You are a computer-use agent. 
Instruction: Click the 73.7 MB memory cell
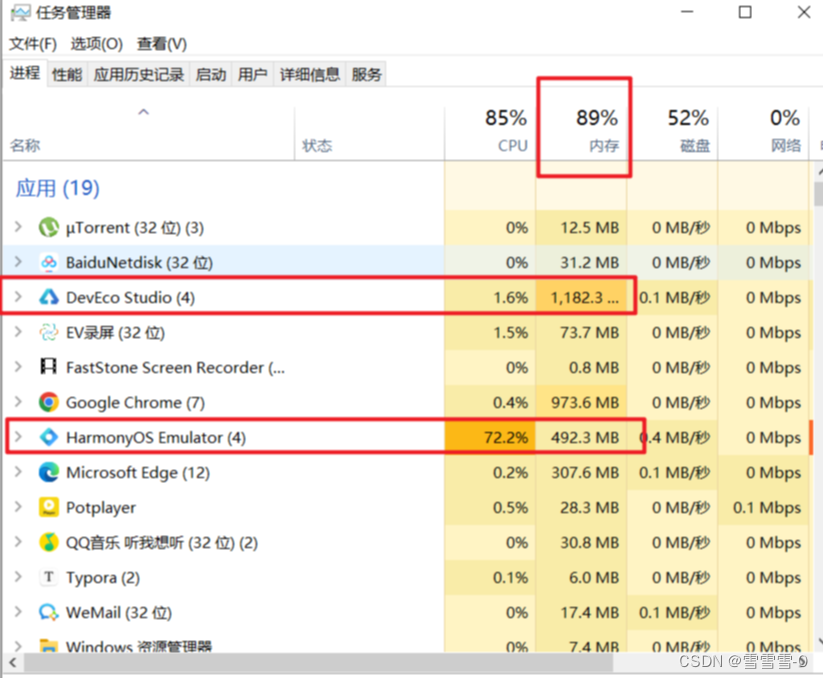(x=581, y=332)
